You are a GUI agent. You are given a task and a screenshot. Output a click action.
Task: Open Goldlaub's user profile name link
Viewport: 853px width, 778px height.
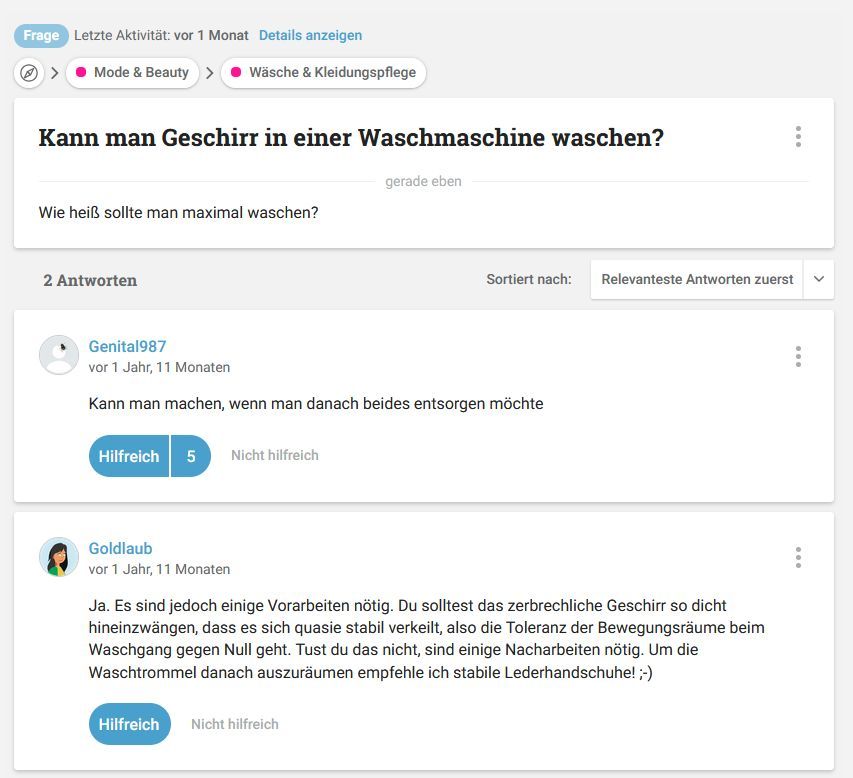point(120,548)
